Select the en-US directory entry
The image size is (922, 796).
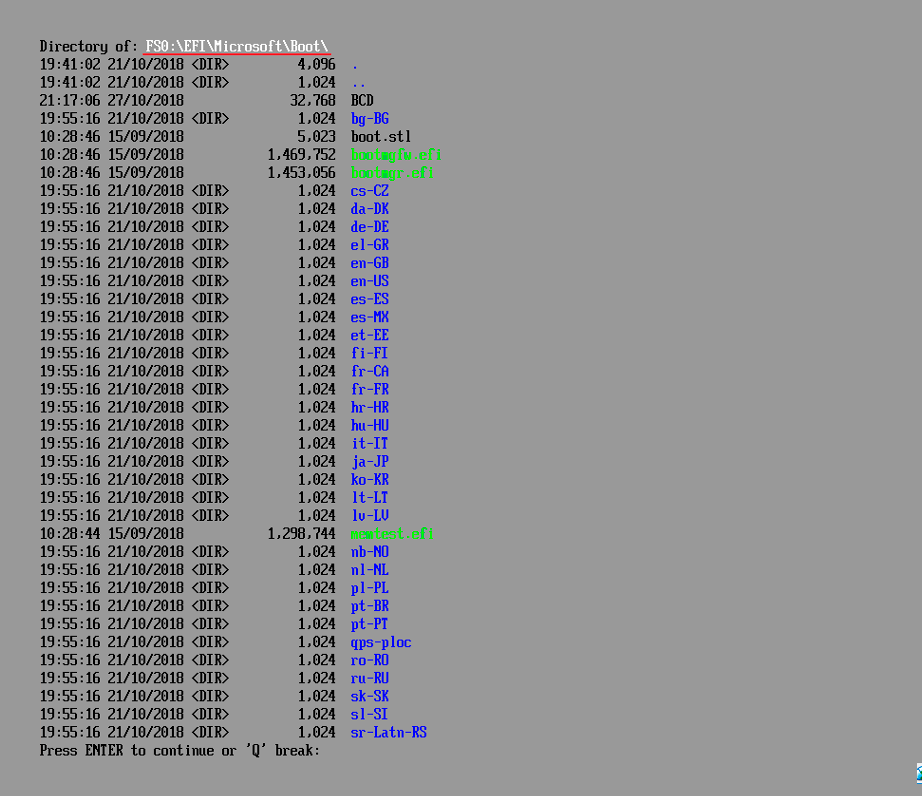370,281
